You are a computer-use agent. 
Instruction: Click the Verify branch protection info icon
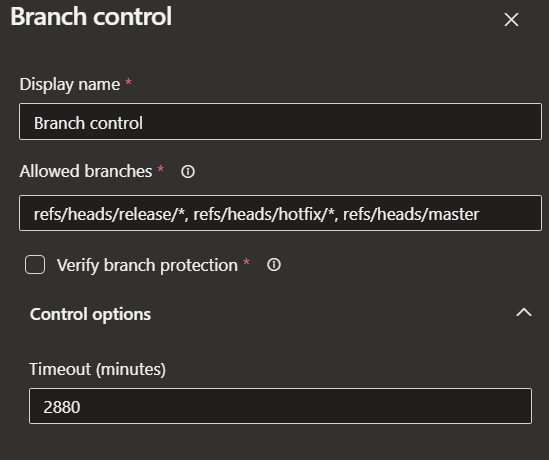coord(274,265)
